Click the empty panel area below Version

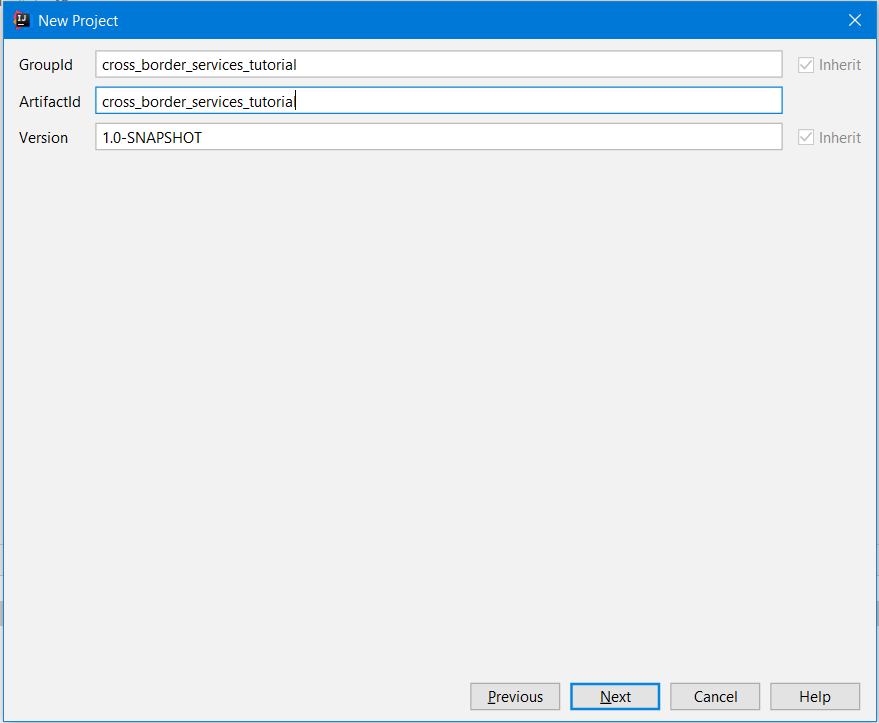point(438,400)
